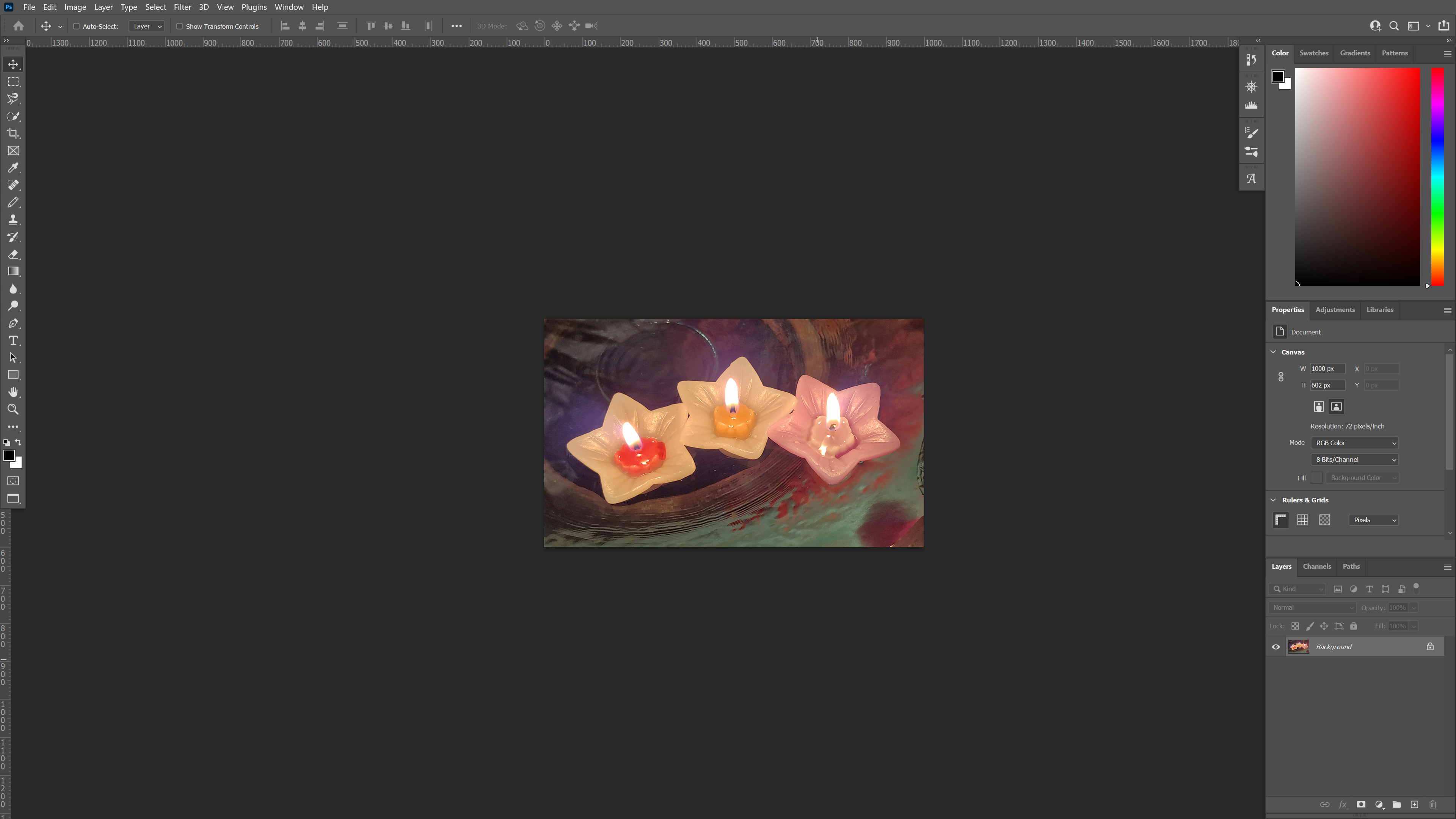Switch to the Swatches tab
Screen dimensions: 1456x819
point(1313,53)
